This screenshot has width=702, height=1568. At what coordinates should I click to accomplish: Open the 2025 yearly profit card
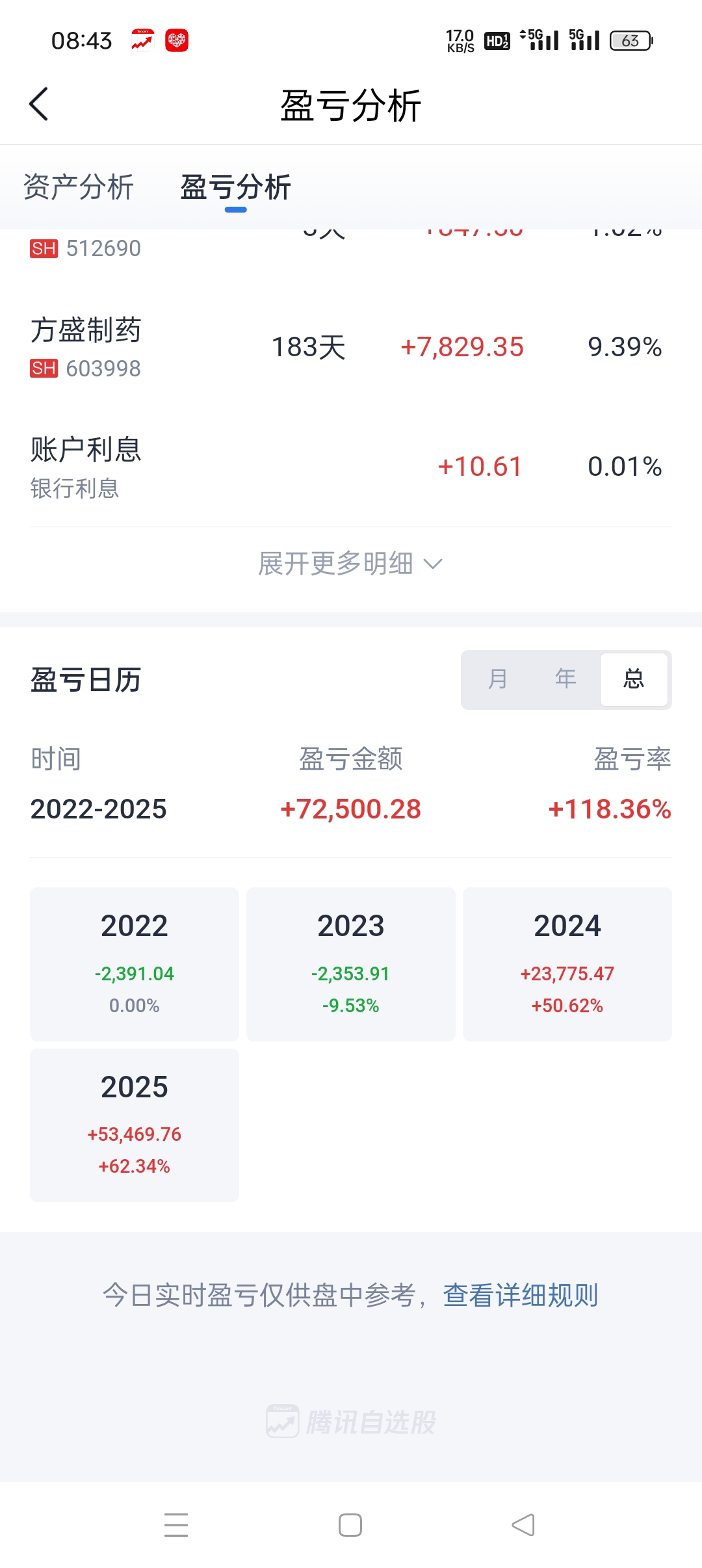135,1125
